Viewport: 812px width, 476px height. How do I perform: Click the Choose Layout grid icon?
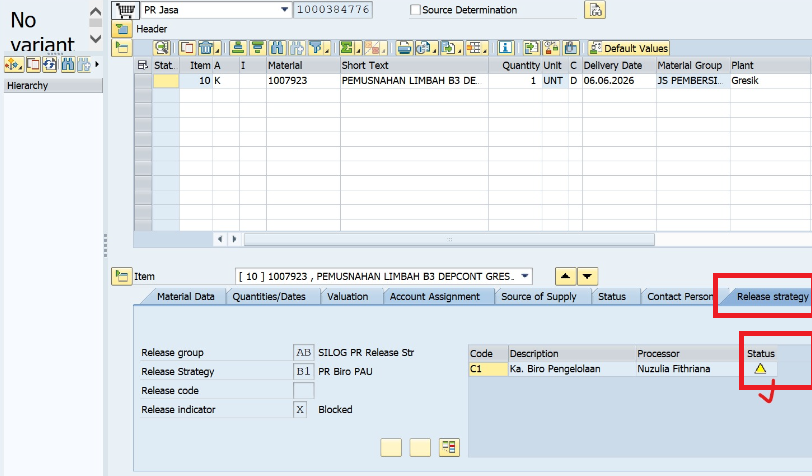pyautogui.click(x=476, y=48)
